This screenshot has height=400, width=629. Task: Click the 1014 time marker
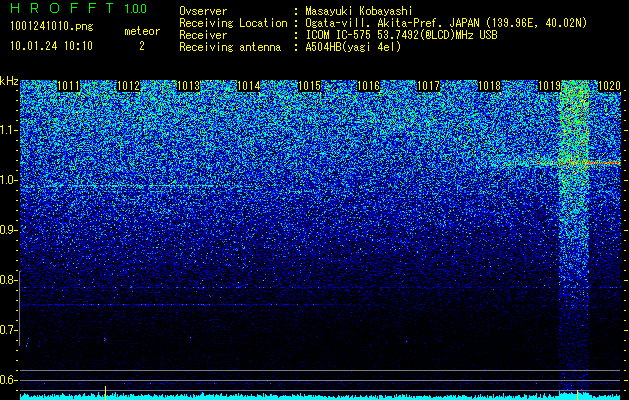click(249, 86)
